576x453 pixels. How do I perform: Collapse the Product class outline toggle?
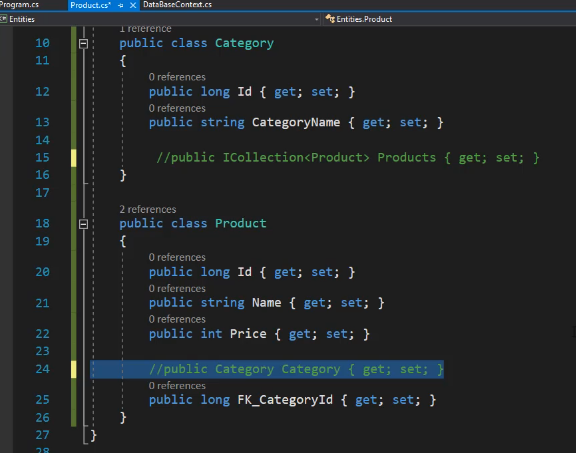(x=83, y=224)
